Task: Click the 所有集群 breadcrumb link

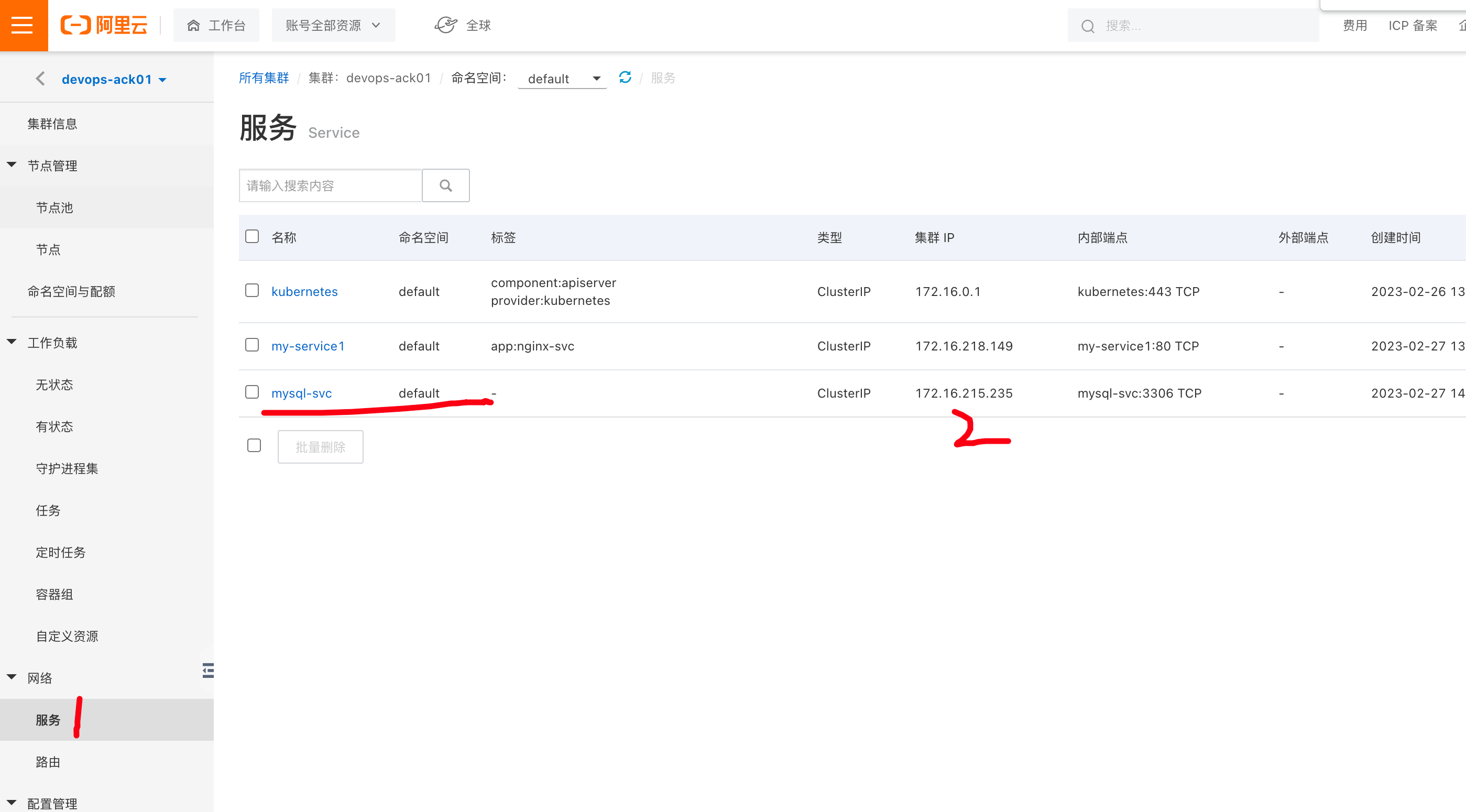Action: [x=264, y=78]
